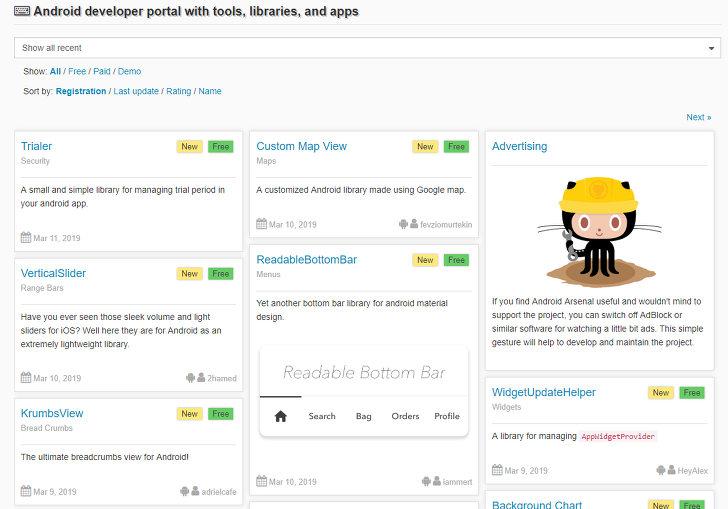Click calendar icon on ReadableBottomBar card
728x509 pixels.
coord(261,482)
